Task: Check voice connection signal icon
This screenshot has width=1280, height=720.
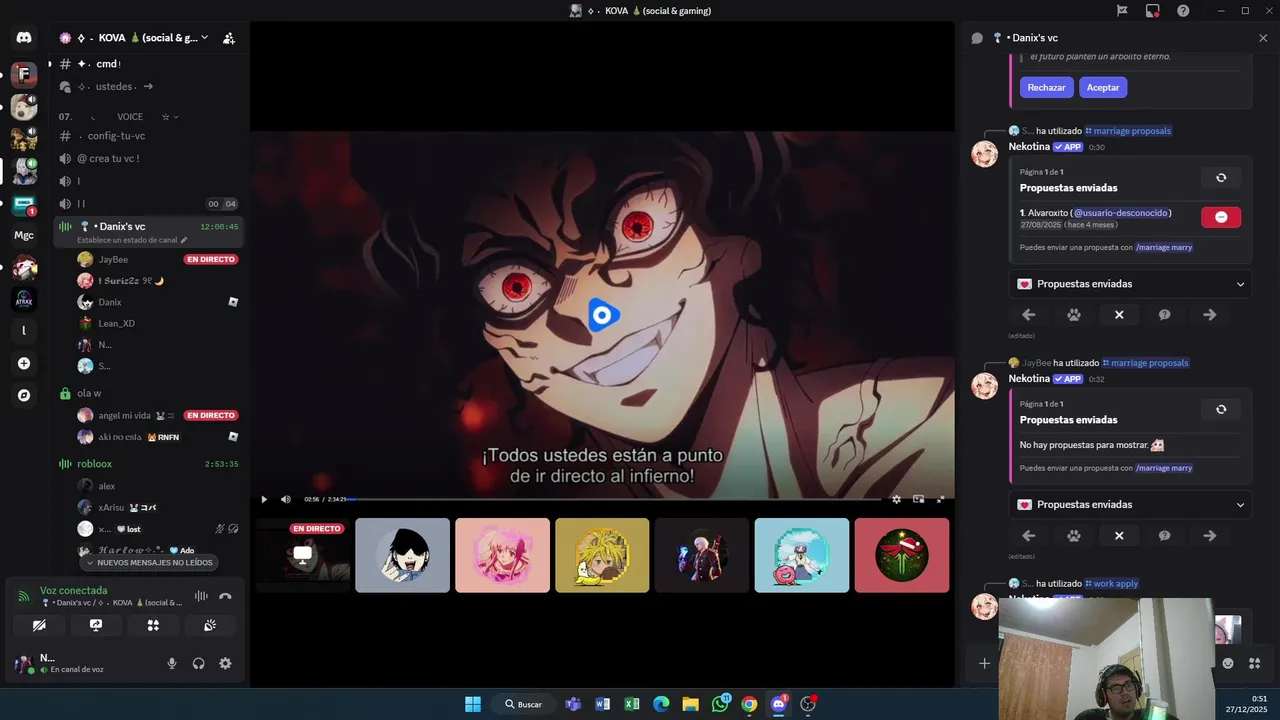Action: pos(24,596)
